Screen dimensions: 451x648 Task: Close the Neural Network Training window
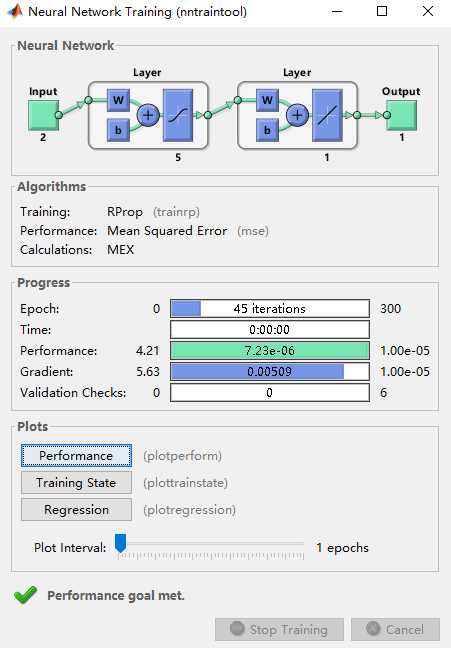(x=428, y=12)
